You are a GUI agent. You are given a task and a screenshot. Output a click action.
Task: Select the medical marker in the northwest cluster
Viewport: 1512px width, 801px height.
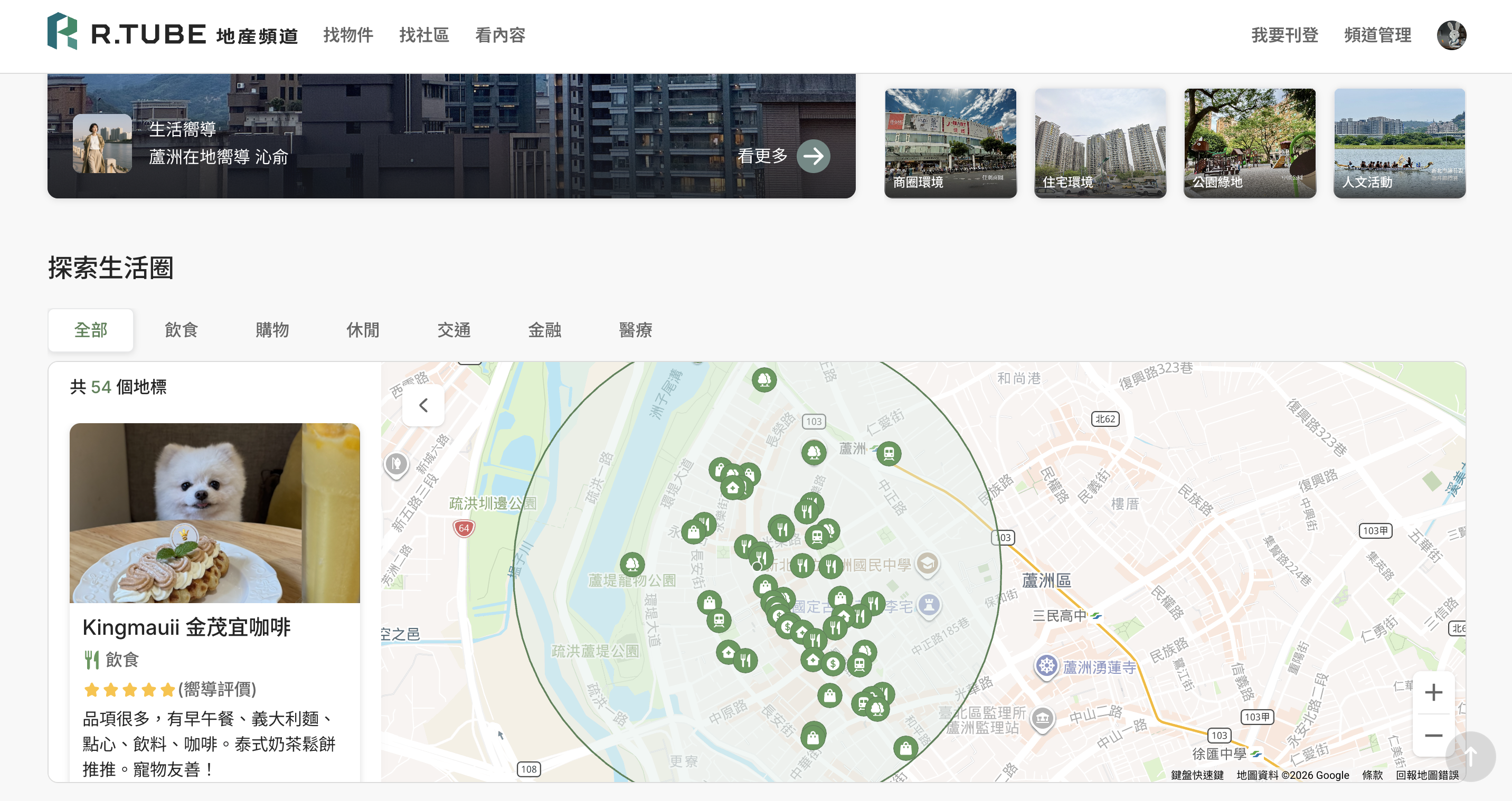(733, 488)
